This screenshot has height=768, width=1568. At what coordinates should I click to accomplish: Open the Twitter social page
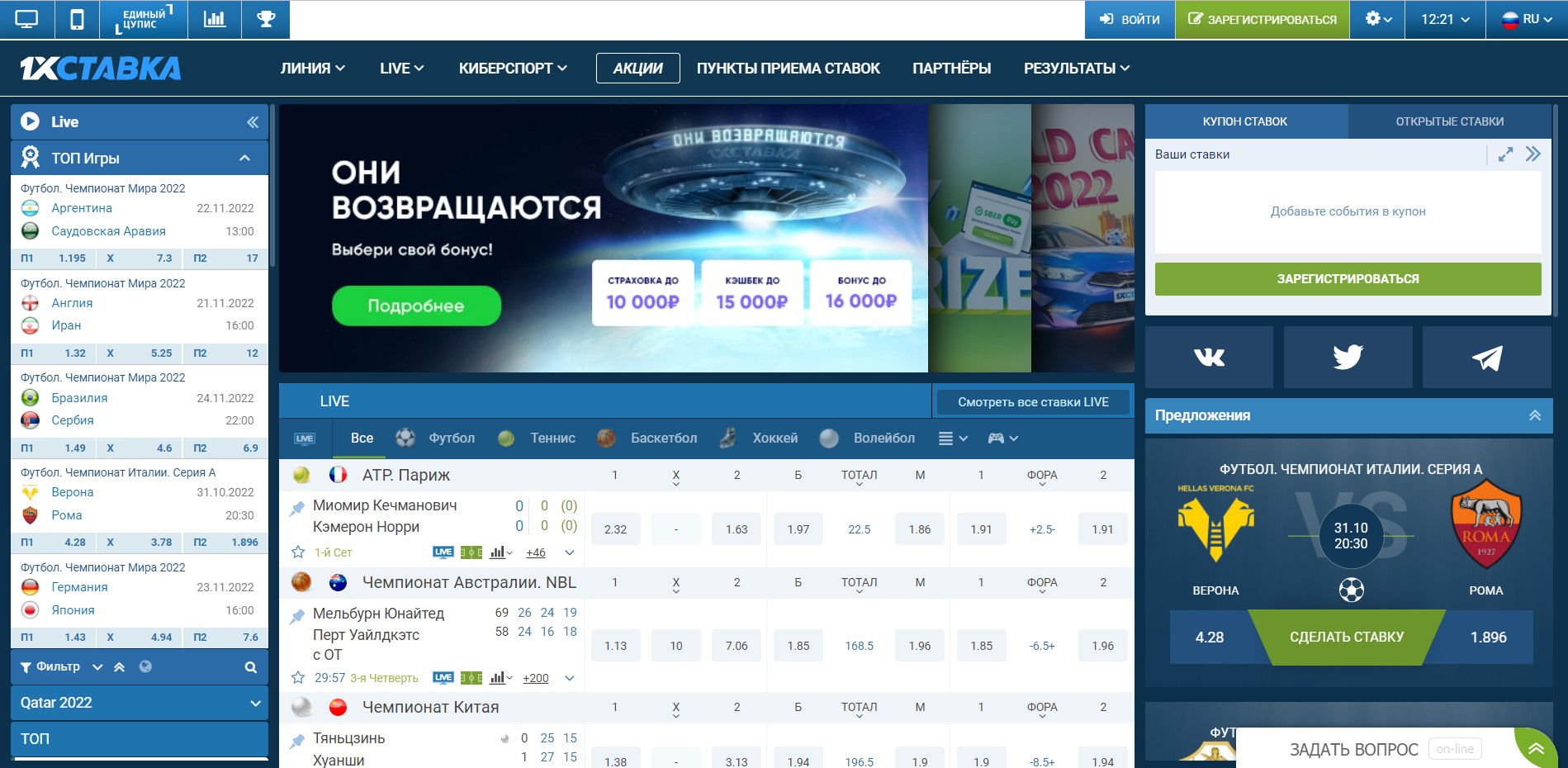1348,357
